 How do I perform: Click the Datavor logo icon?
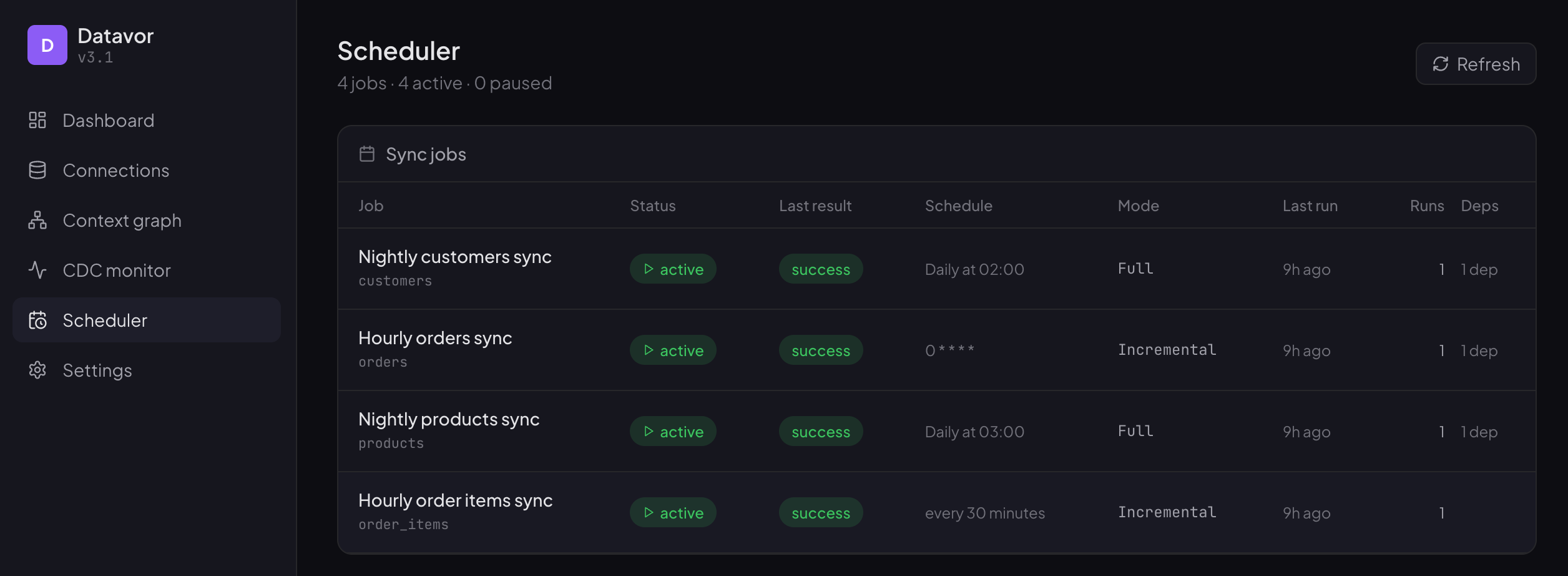47,45
